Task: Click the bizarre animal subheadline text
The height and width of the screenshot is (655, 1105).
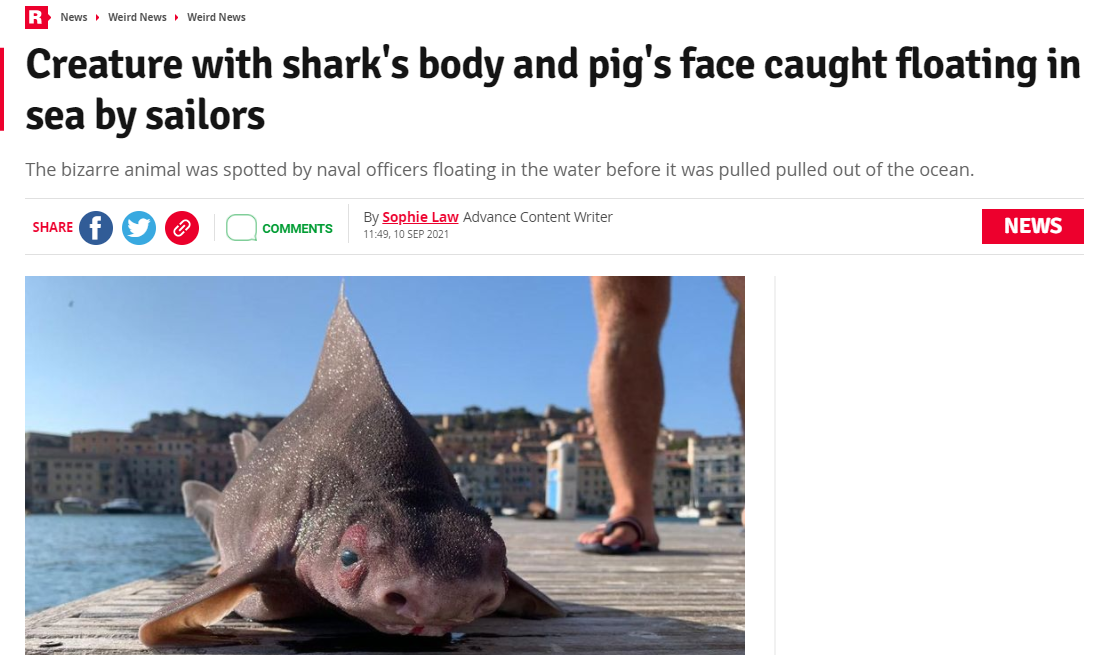Action: [x=500, y=170]
